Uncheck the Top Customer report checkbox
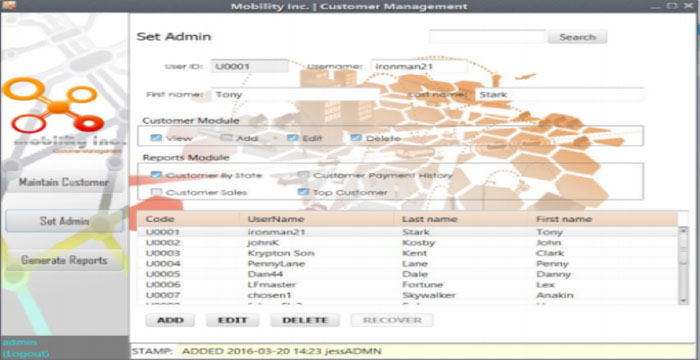Screen dimensions: 700x360 304,192
